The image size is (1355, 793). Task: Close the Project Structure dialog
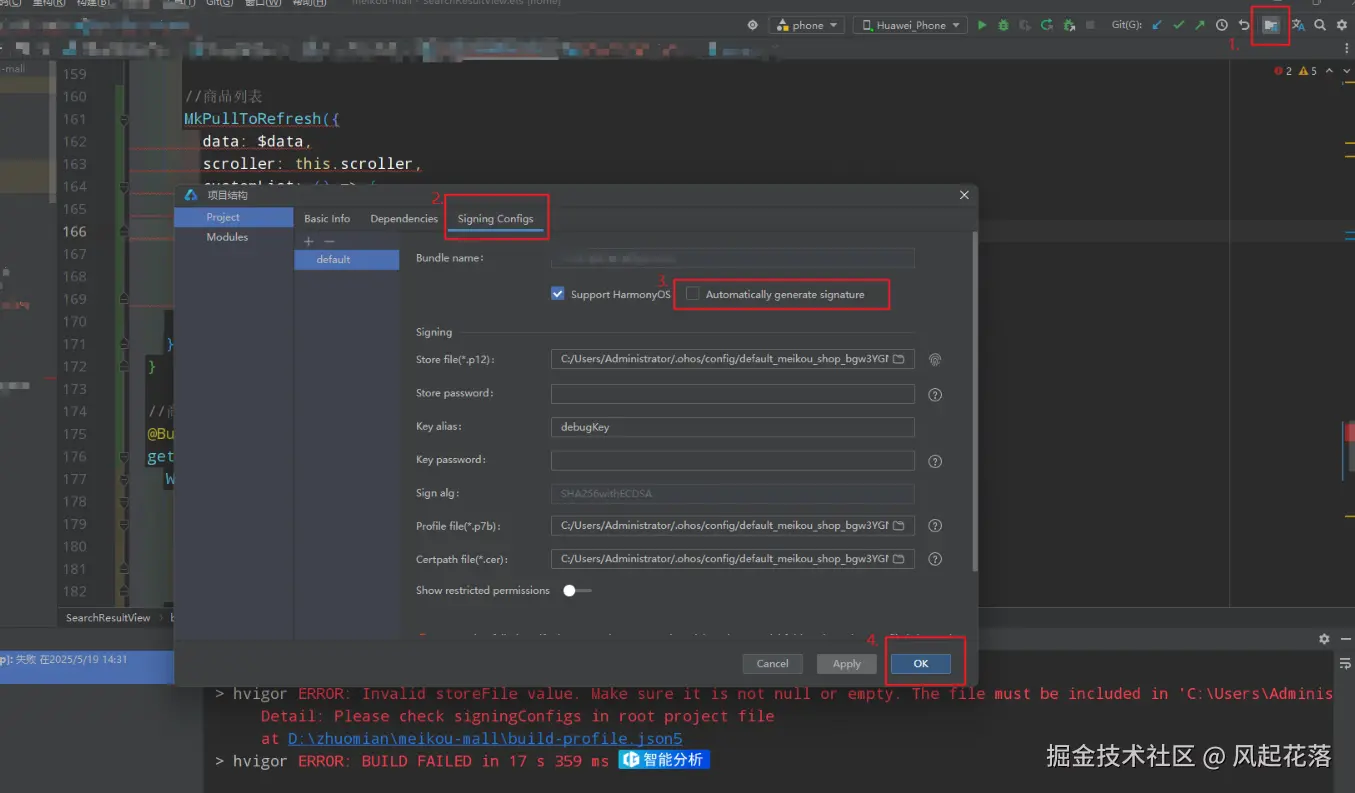(964, 195)
